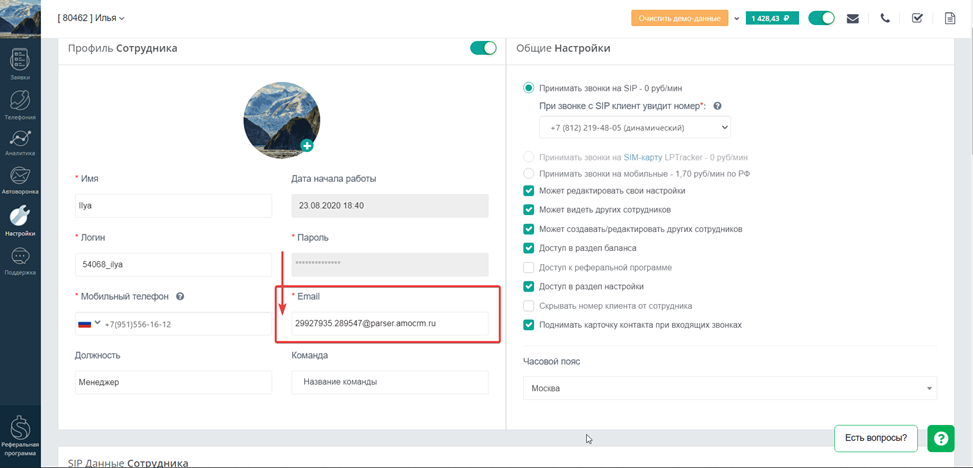This screenshot has width=973, height=468.
Task: Click the green question mark help button
Action: pyautogui.click(x=941, y=439)
